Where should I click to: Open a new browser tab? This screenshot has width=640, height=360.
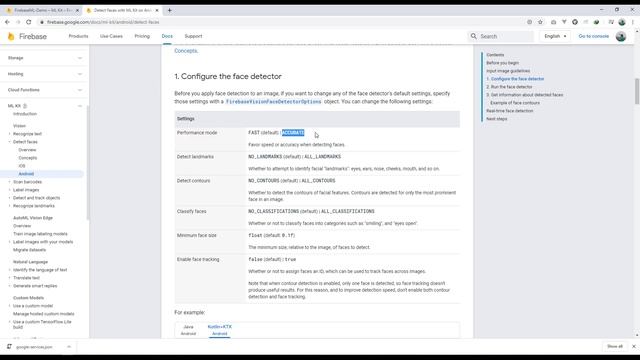point(169,10)
